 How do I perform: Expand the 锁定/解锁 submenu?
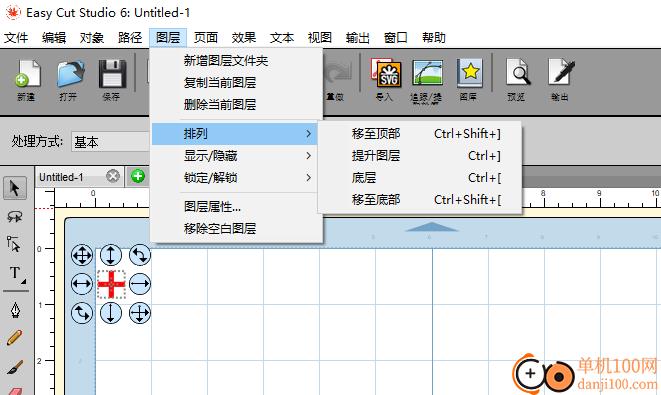click(x=234, y=177)
